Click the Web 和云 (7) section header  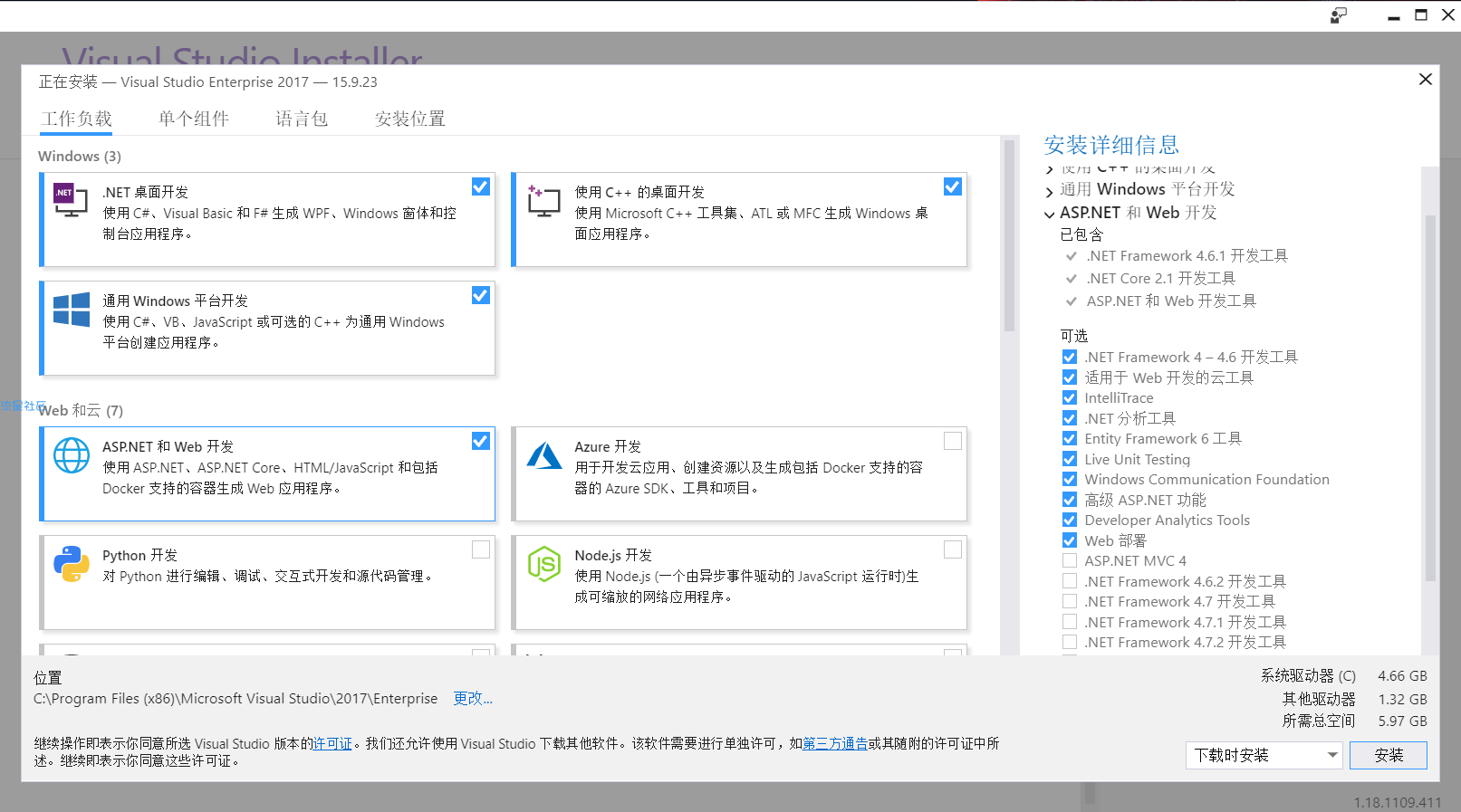tap(81, 410)
